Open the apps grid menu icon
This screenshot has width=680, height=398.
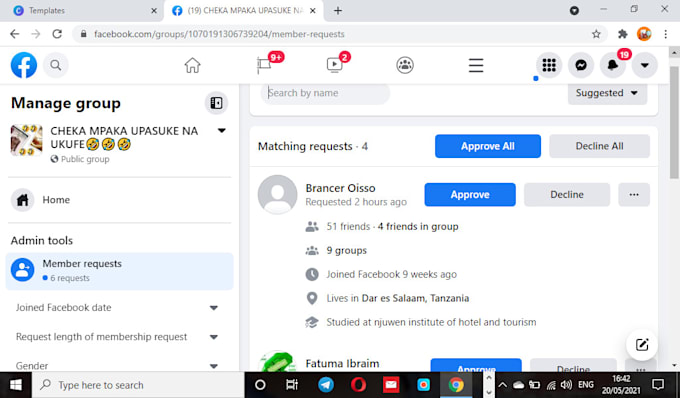click(549, 65)
